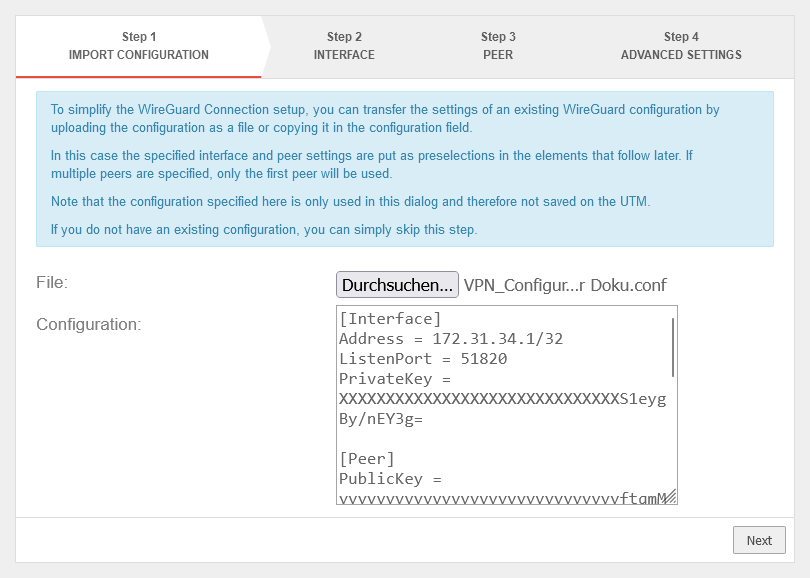Click the [Peer] section line
Viewport: 810px width, 578px height.
pyautogui.click(x=367, y=459)
